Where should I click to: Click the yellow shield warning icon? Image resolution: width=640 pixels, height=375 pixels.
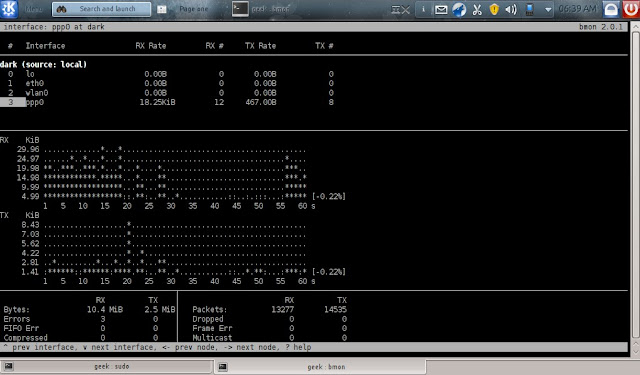(494, 9)
